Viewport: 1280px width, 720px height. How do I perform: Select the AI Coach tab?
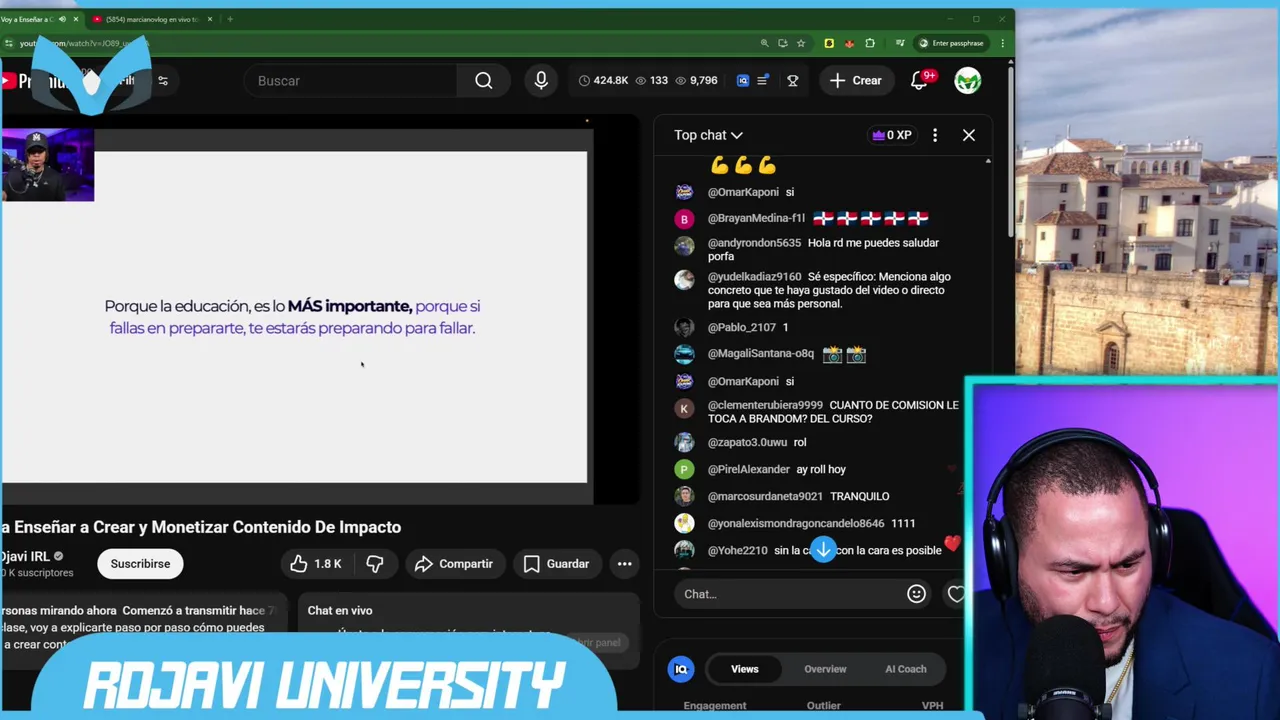(x=906, y=669)
